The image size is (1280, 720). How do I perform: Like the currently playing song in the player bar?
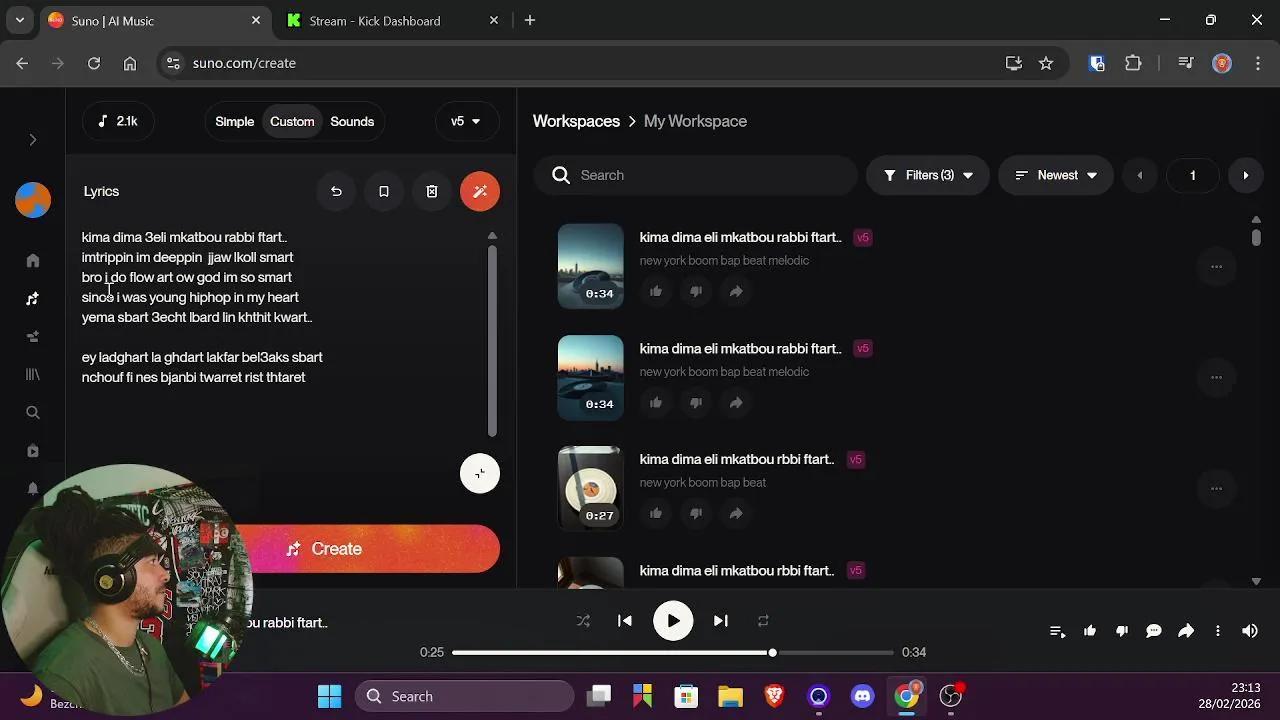(1090, 631)
